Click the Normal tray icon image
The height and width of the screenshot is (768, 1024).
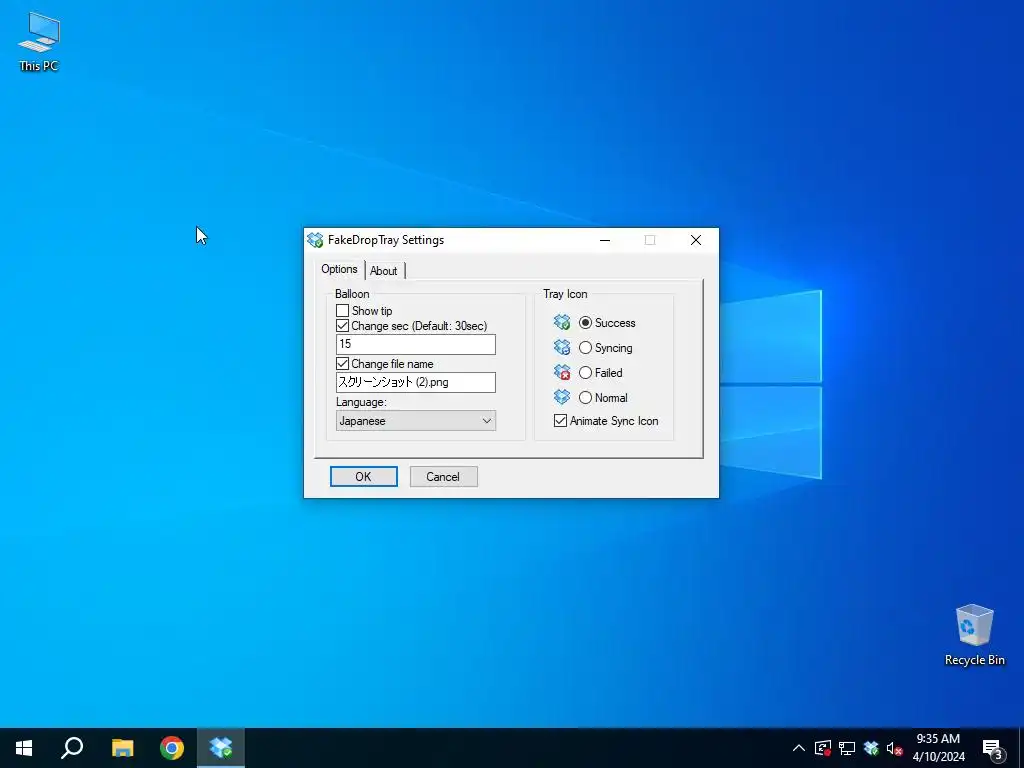(562, 396)
